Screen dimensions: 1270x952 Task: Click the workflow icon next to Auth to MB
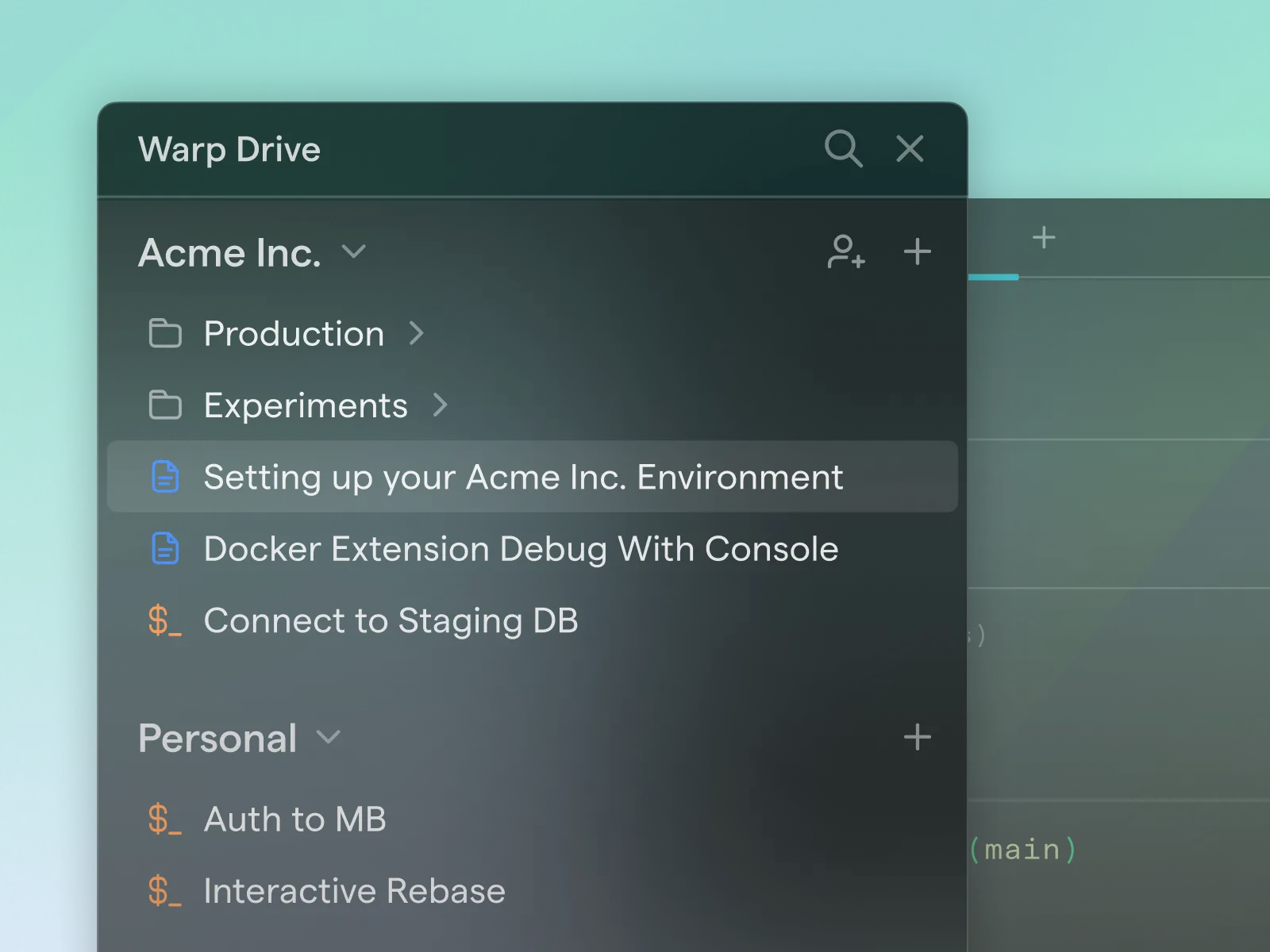(x=165, y=820)
